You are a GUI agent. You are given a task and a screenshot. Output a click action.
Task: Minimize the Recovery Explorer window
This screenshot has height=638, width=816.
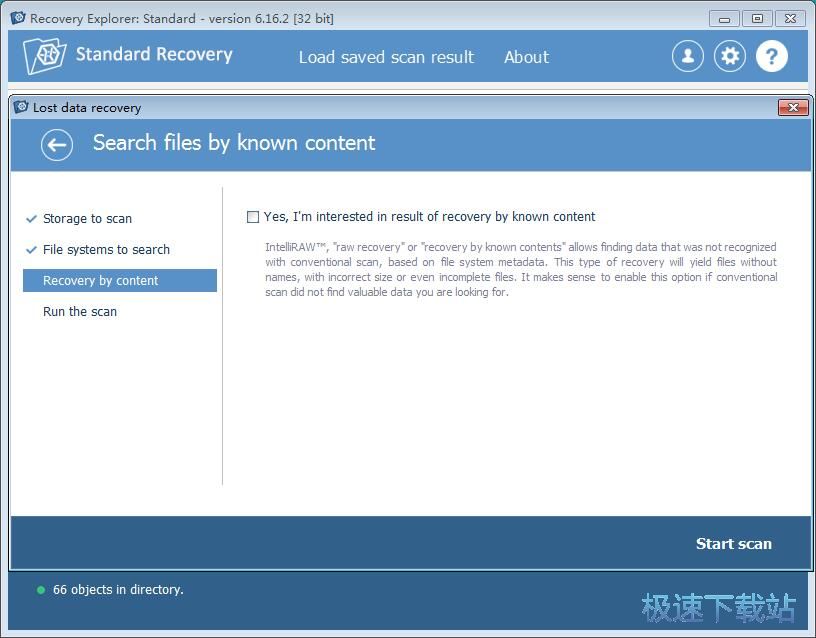724,19
